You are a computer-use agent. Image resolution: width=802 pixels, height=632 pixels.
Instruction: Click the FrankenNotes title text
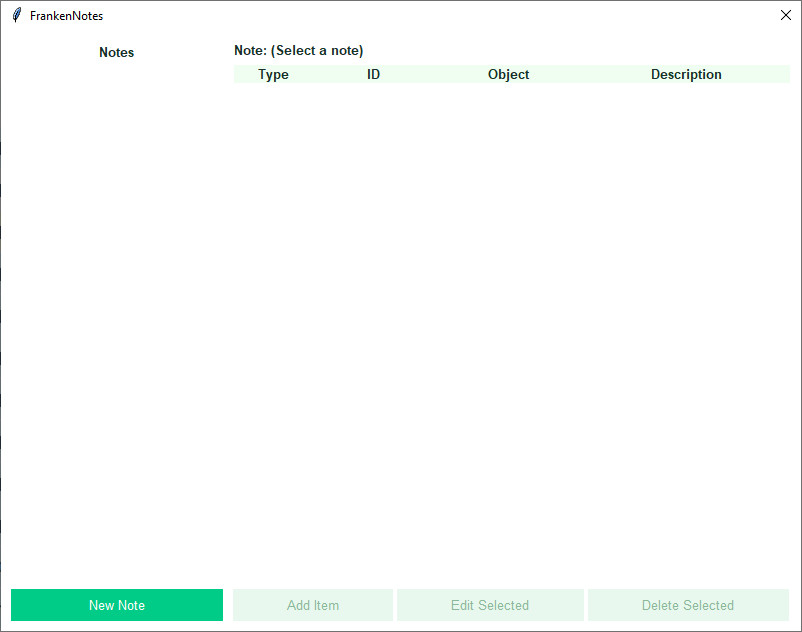[64, 15]
